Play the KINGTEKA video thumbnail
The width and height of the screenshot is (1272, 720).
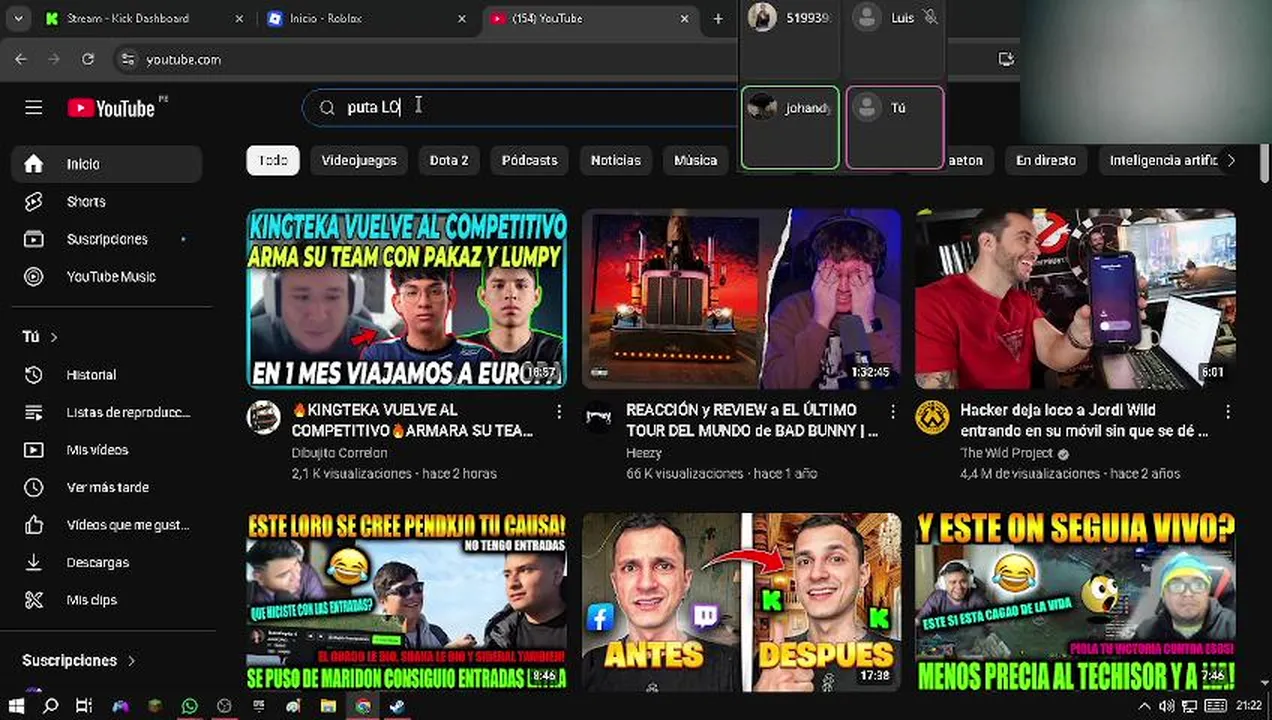pos(407,299)
